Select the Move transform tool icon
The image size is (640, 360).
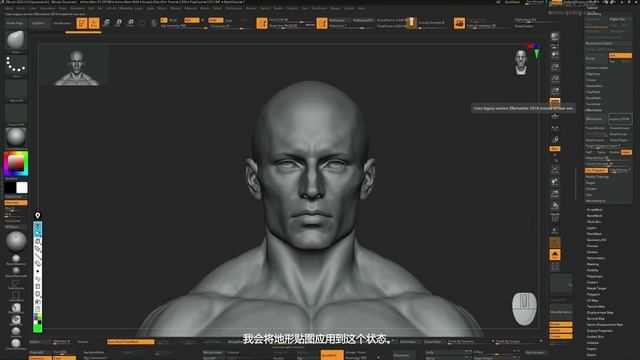[106, 23]
